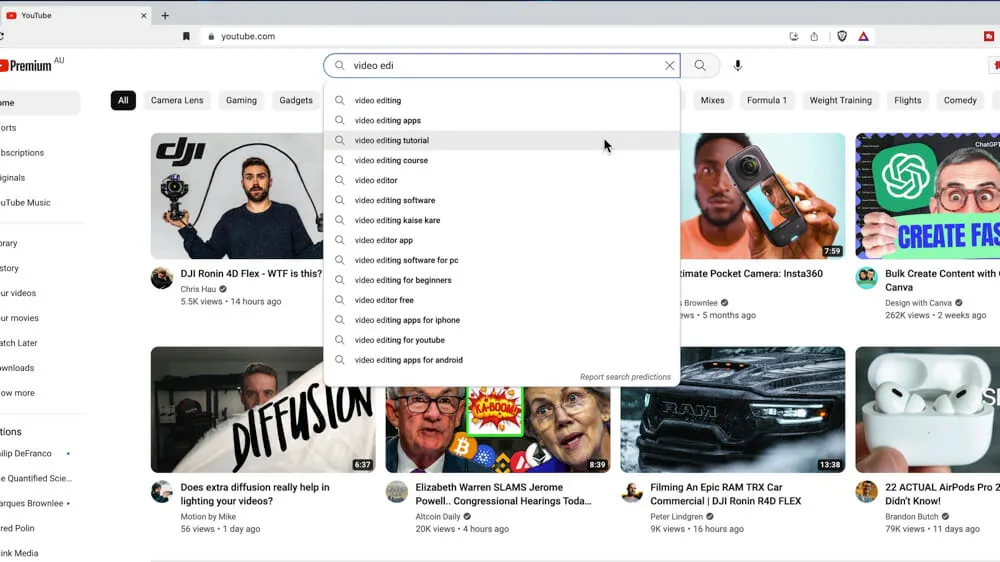Open the DJI Ronin 4D Flex thumbnail
The image size is (1000, 562).
pos(236,196)
